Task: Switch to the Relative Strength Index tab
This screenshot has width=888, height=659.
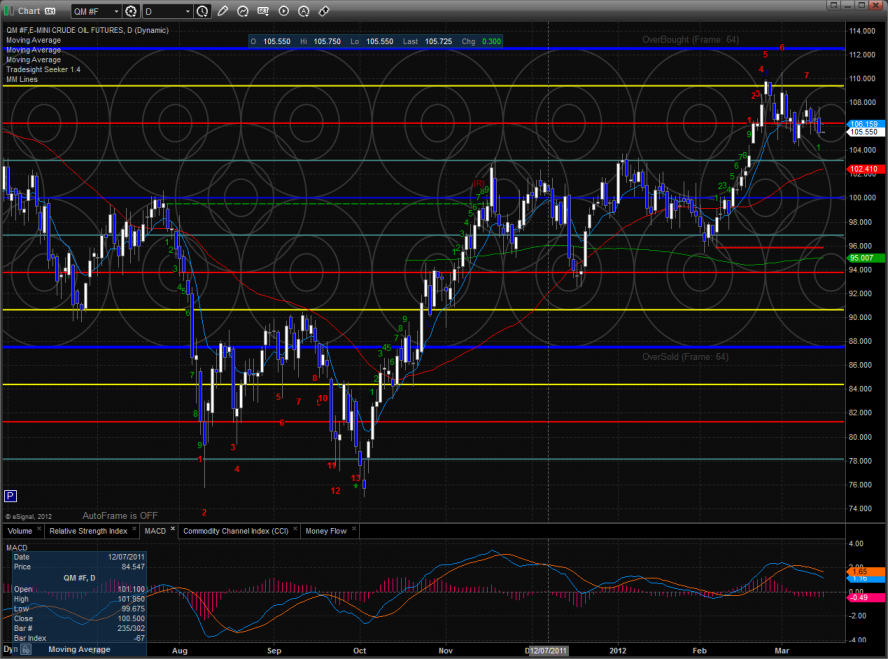Action: click(x=88, y=531)
